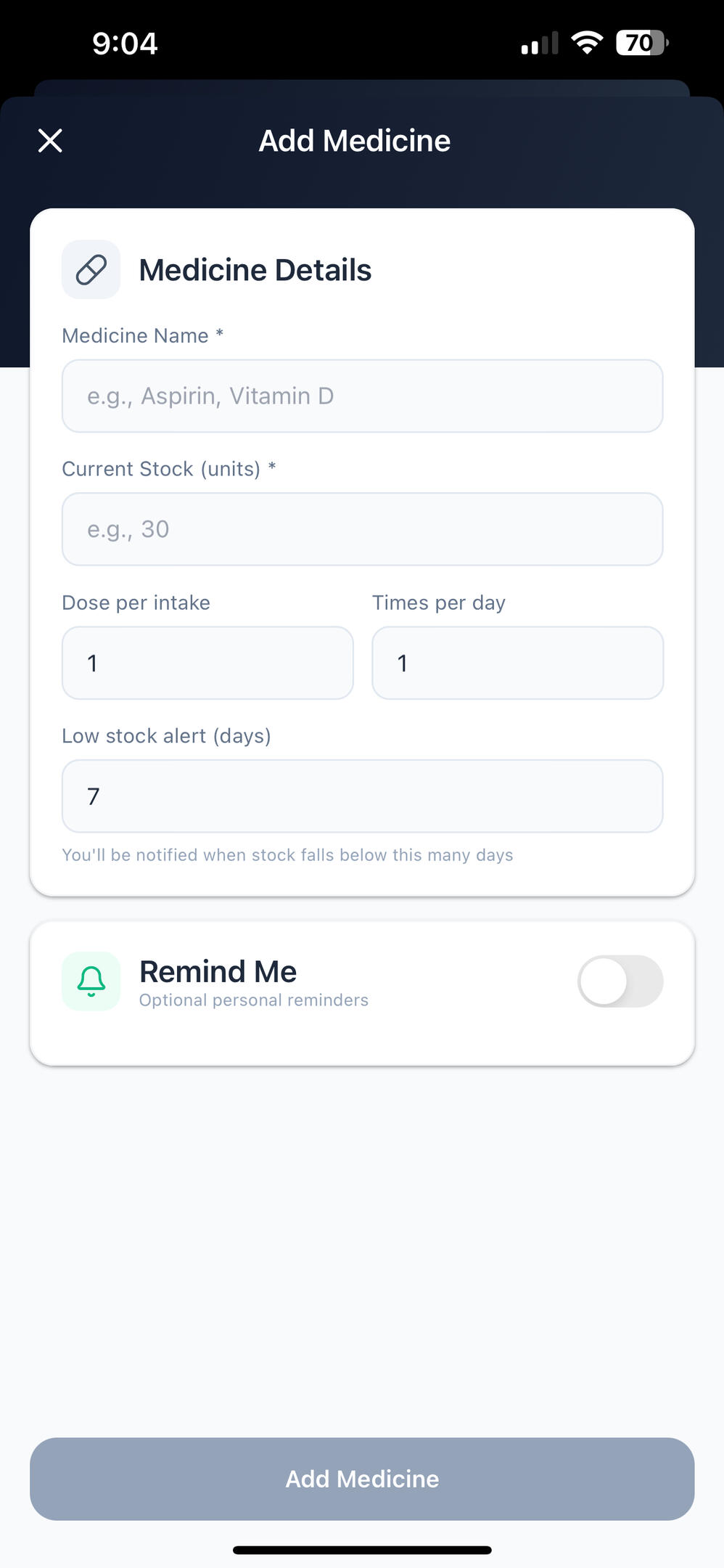724x1568 pixels.
Task: Tap the Remind Me heading text
Action: click(218, 971)
